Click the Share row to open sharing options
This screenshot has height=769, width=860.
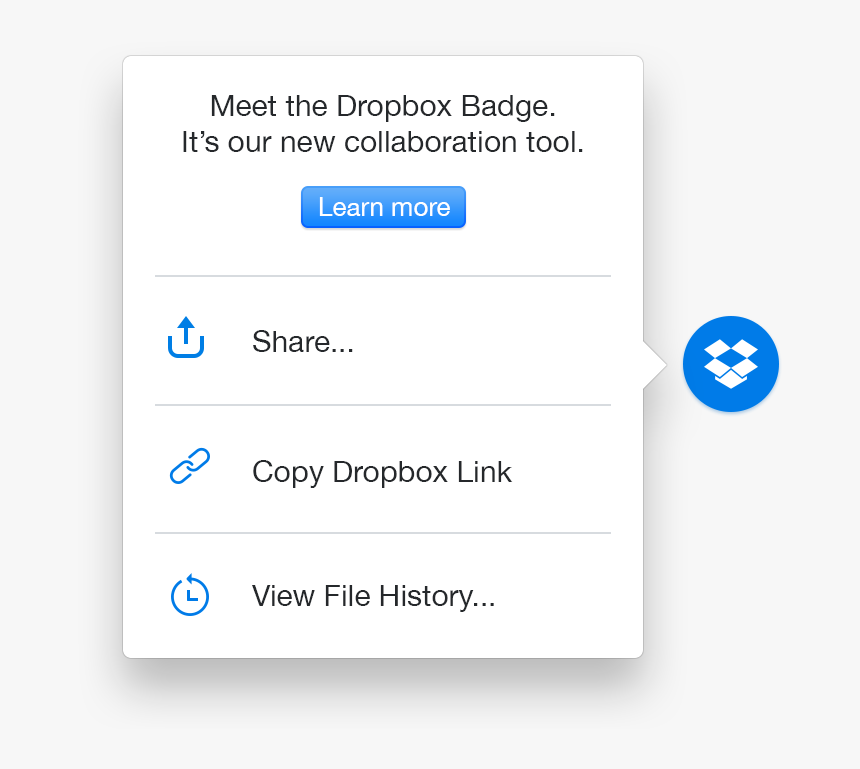(302, 341)
